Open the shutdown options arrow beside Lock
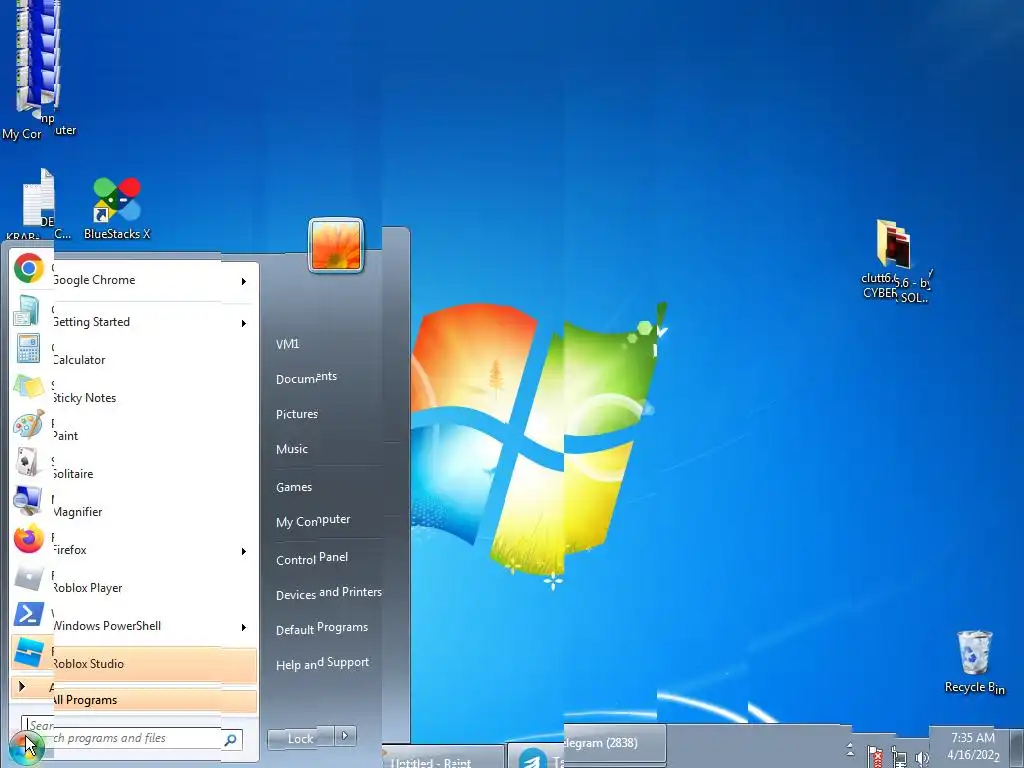 tap(345, 736)
